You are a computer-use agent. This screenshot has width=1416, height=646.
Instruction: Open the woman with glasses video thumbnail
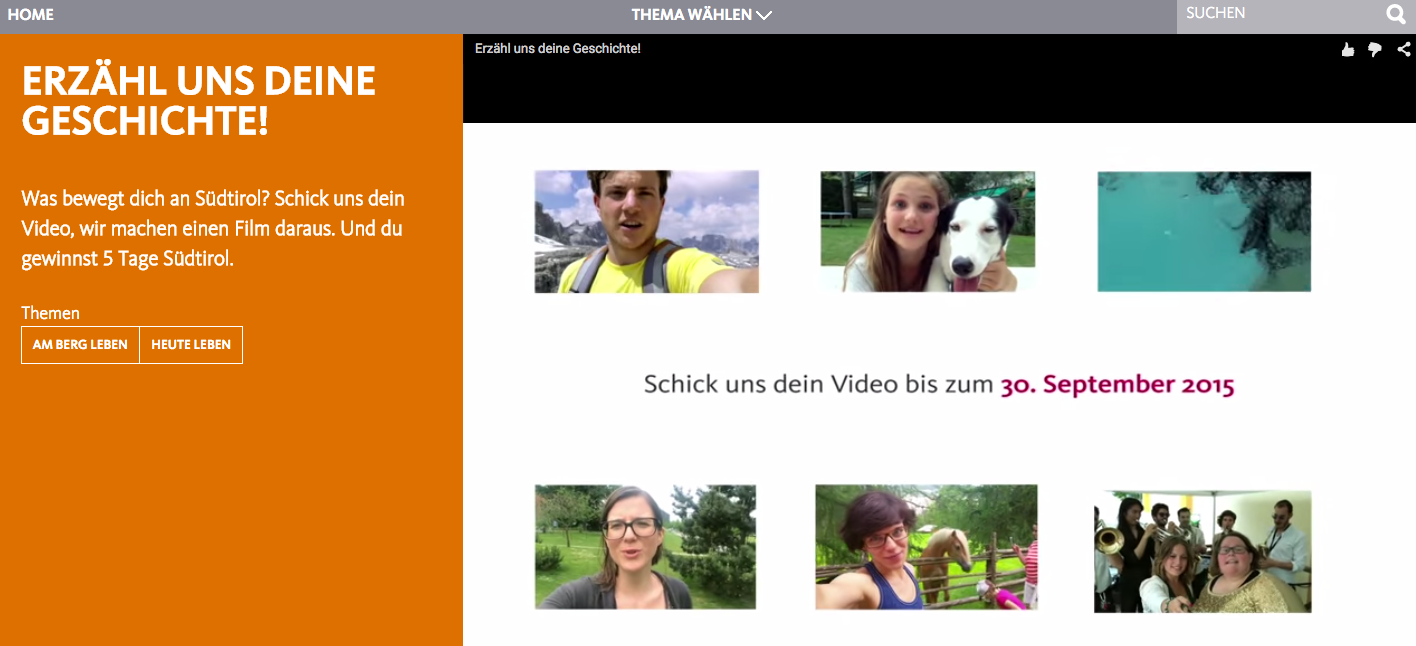[645, 547]
